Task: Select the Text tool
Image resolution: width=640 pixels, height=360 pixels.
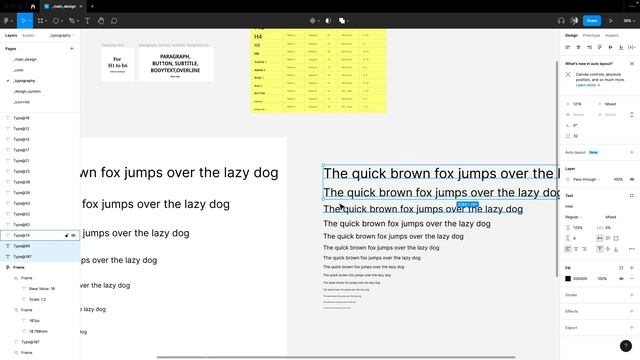Action: pos(87,20)
